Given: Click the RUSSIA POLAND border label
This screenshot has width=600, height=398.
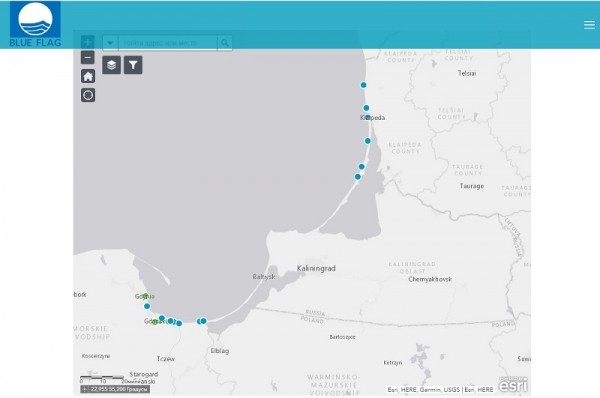Looking at the screenshot, I should [314, 316].
